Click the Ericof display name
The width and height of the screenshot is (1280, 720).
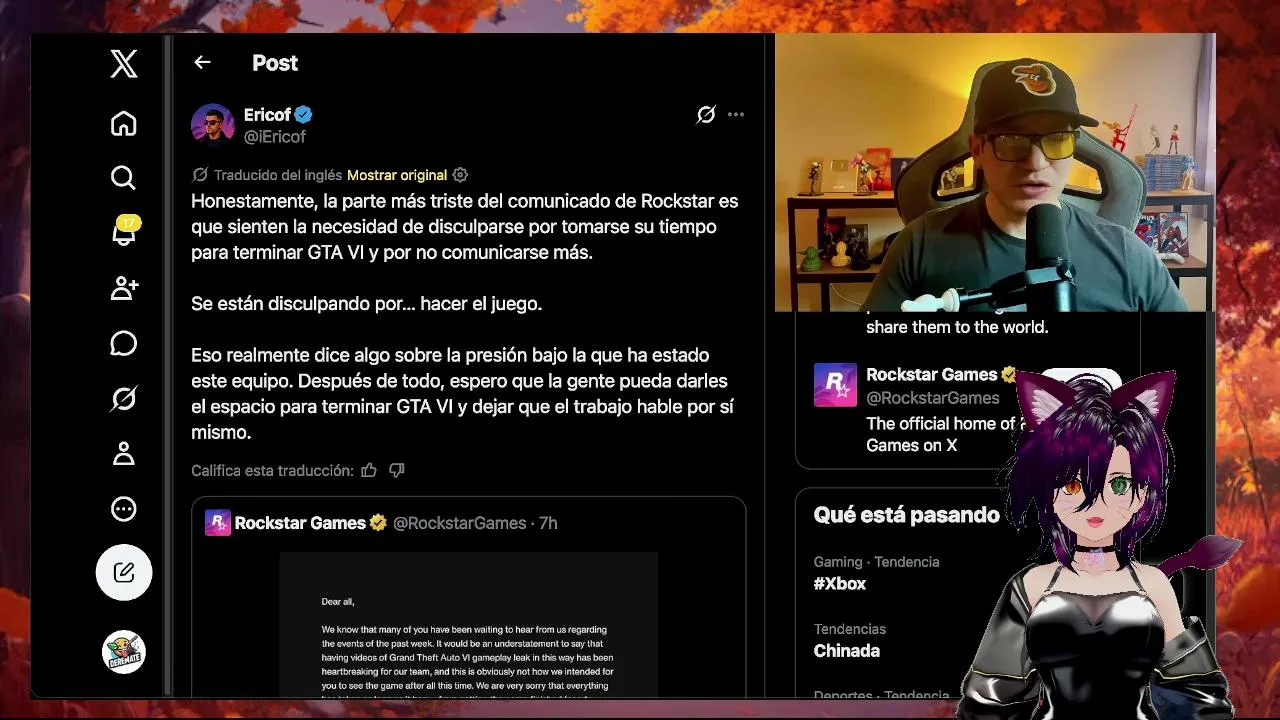pos(267,115)
